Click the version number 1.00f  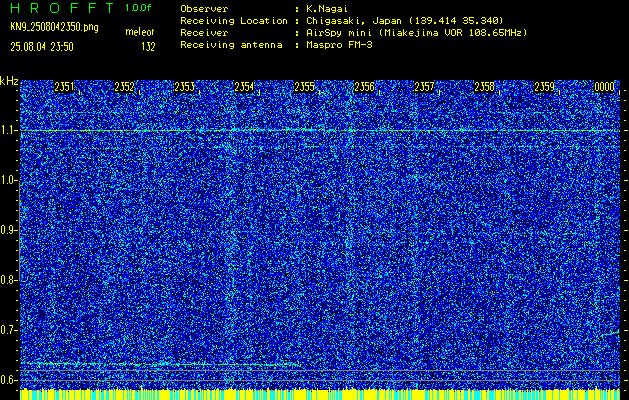pyautogui.click(x=138, y=8)
